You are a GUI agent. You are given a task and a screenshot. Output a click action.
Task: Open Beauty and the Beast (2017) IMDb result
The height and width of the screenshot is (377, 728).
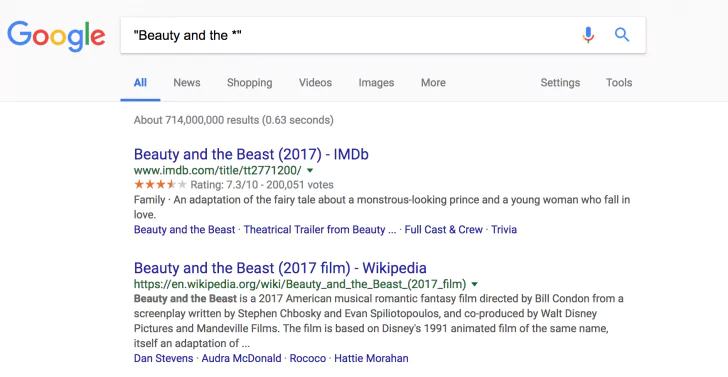click(251, 154)
